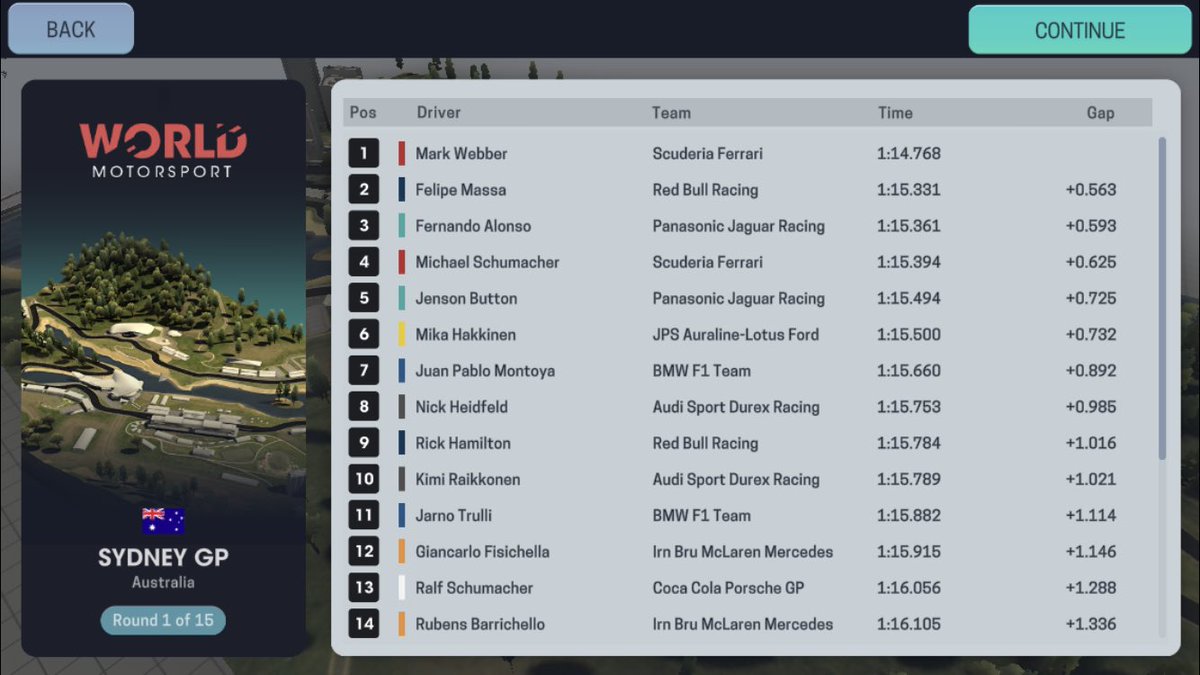The width and height of the screenshot is (1200, 675).
Task: Click Mark Webber's red team color bar
Action: pyautogui.click(x=401, y=153)
